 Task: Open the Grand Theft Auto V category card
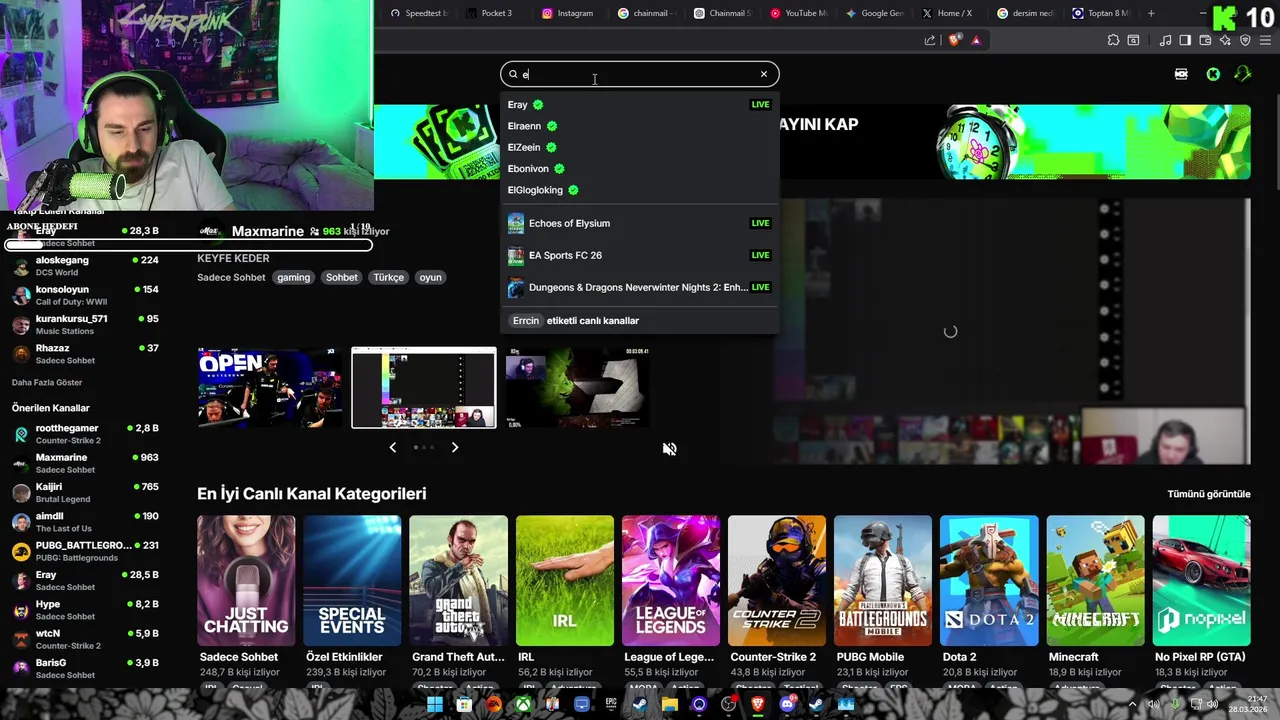coord(458,581)
